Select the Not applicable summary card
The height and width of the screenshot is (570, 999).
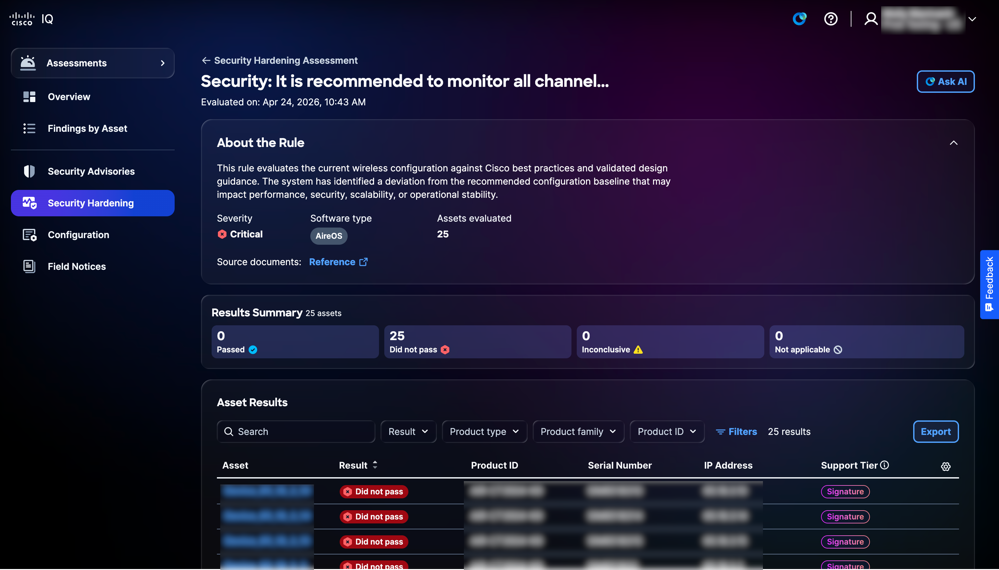coord(866,342)
